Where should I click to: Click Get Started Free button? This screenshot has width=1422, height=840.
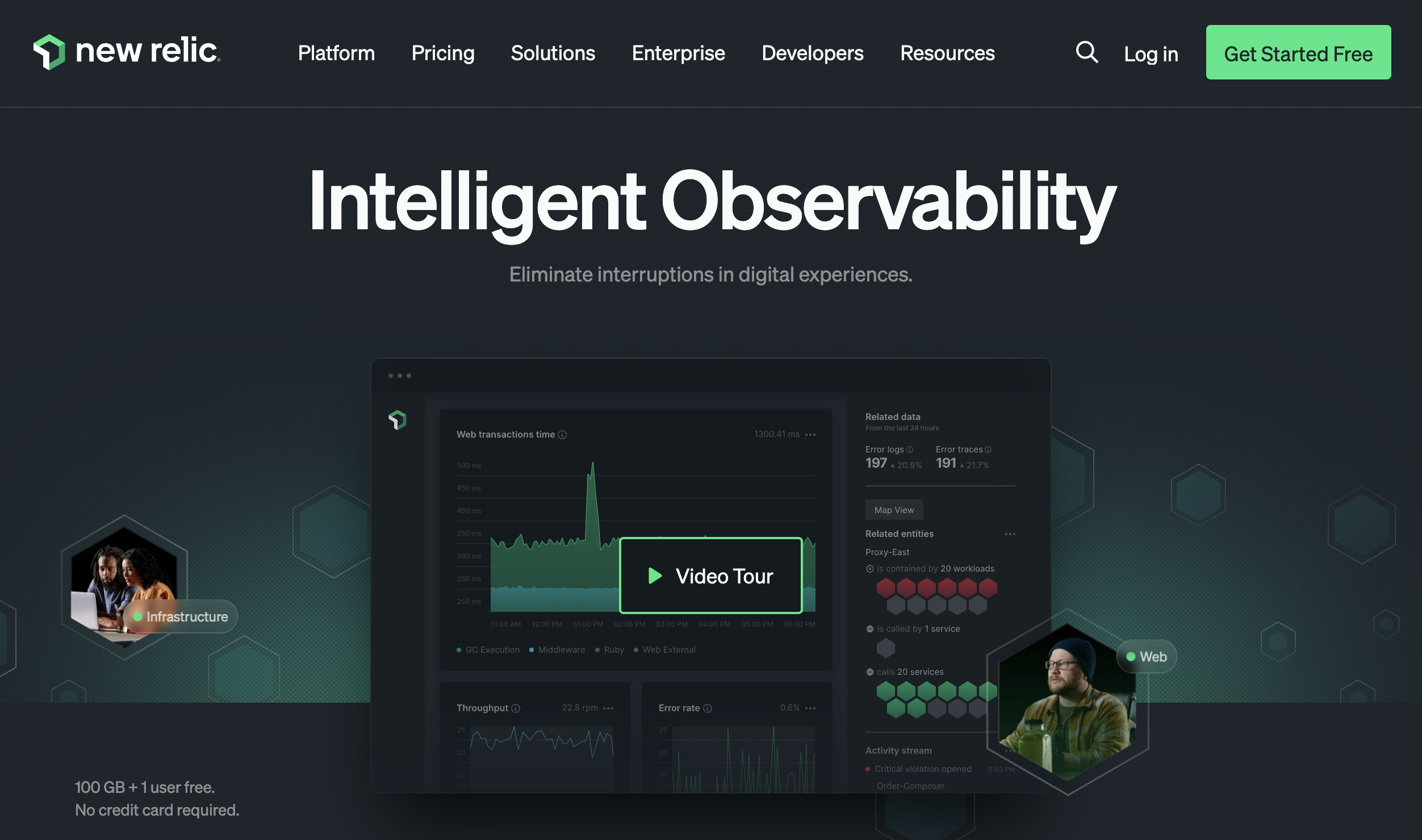click(1298, 51)
